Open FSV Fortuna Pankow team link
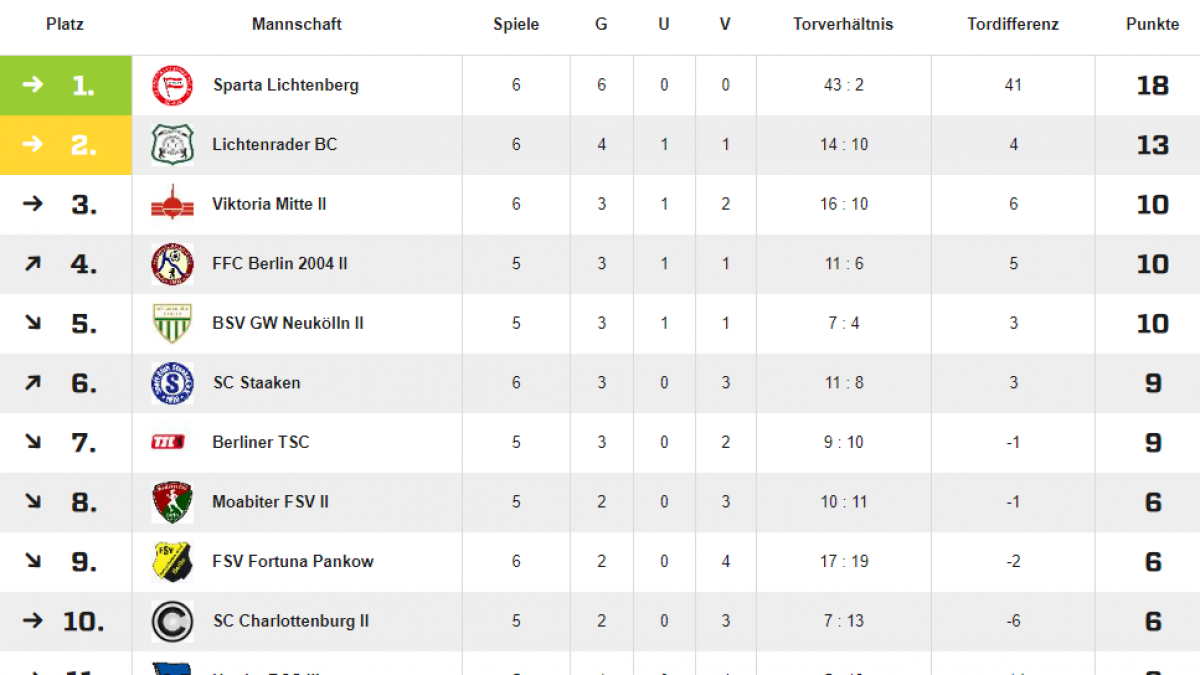Image resolution: width=1200 pixels, height=675 pixels. 293,561
